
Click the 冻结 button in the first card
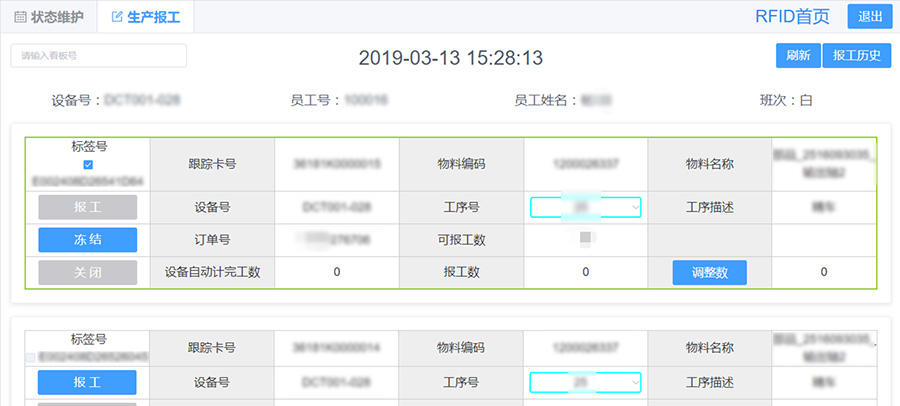[x=88, y=240]
